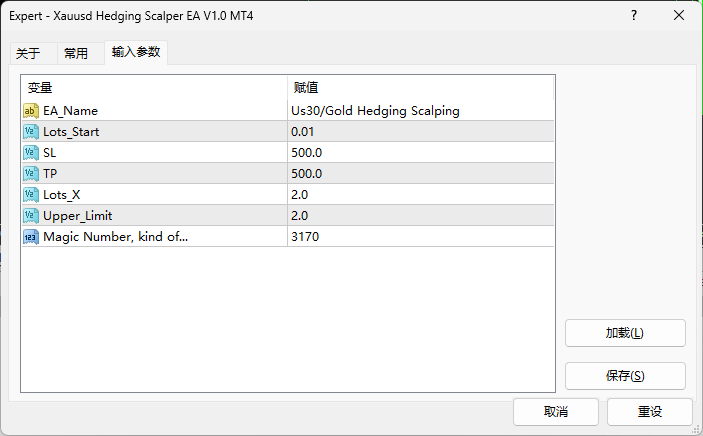Click the 变量 column header
The height and width of the screenshot is (436, 703).
(154, 88)
